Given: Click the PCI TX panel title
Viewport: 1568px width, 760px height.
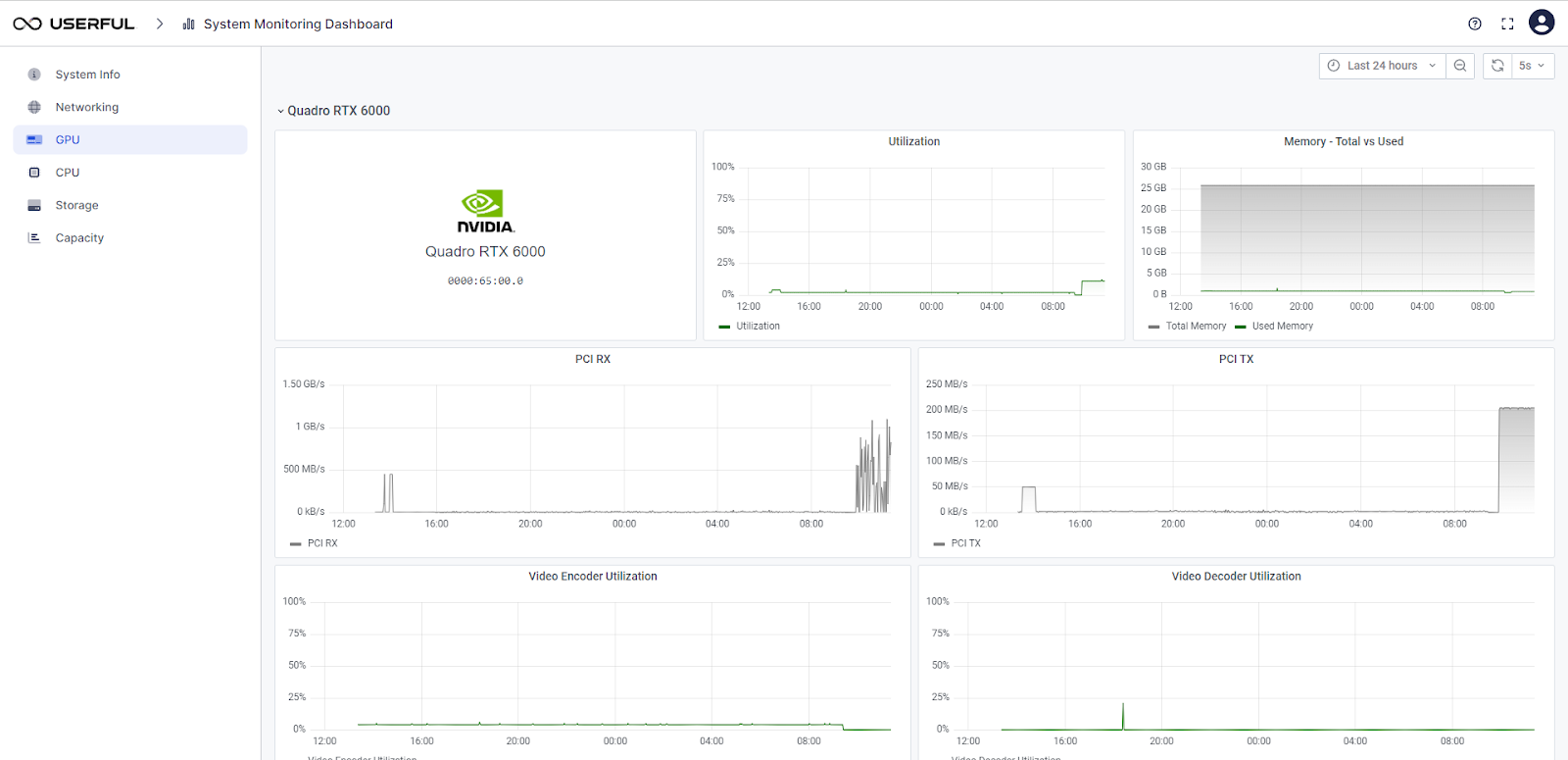Looking at the screenshot, I should point(1236,359).
